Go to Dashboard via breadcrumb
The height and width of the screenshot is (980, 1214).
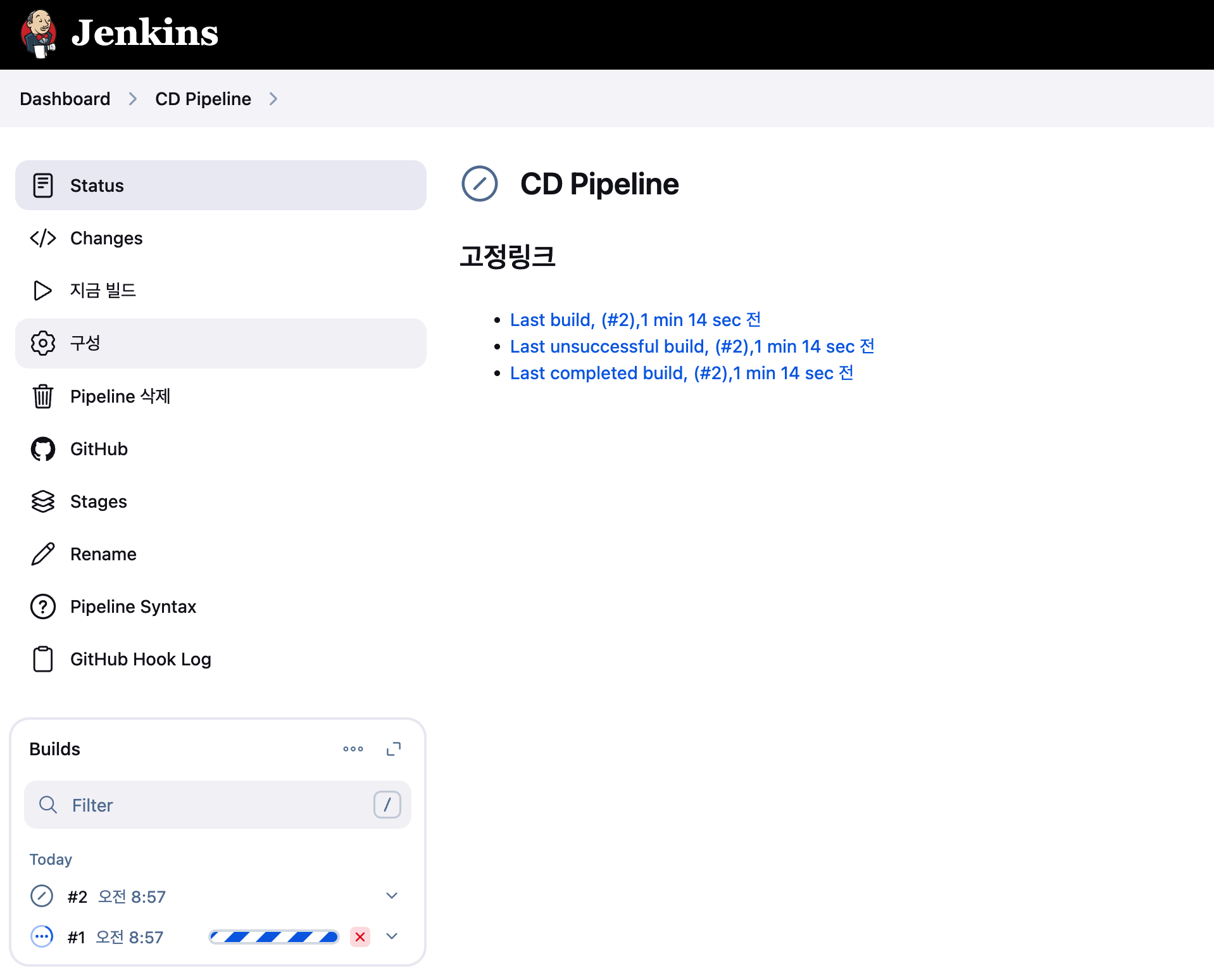65,99
